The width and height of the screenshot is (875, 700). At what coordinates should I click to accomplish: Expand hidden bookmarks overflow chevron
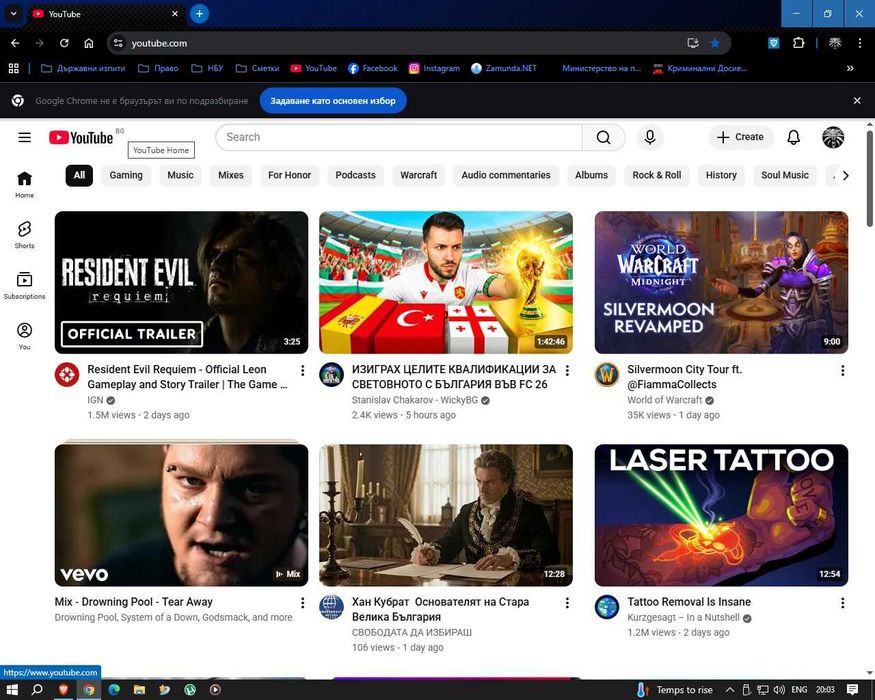[x=850, y=69]
